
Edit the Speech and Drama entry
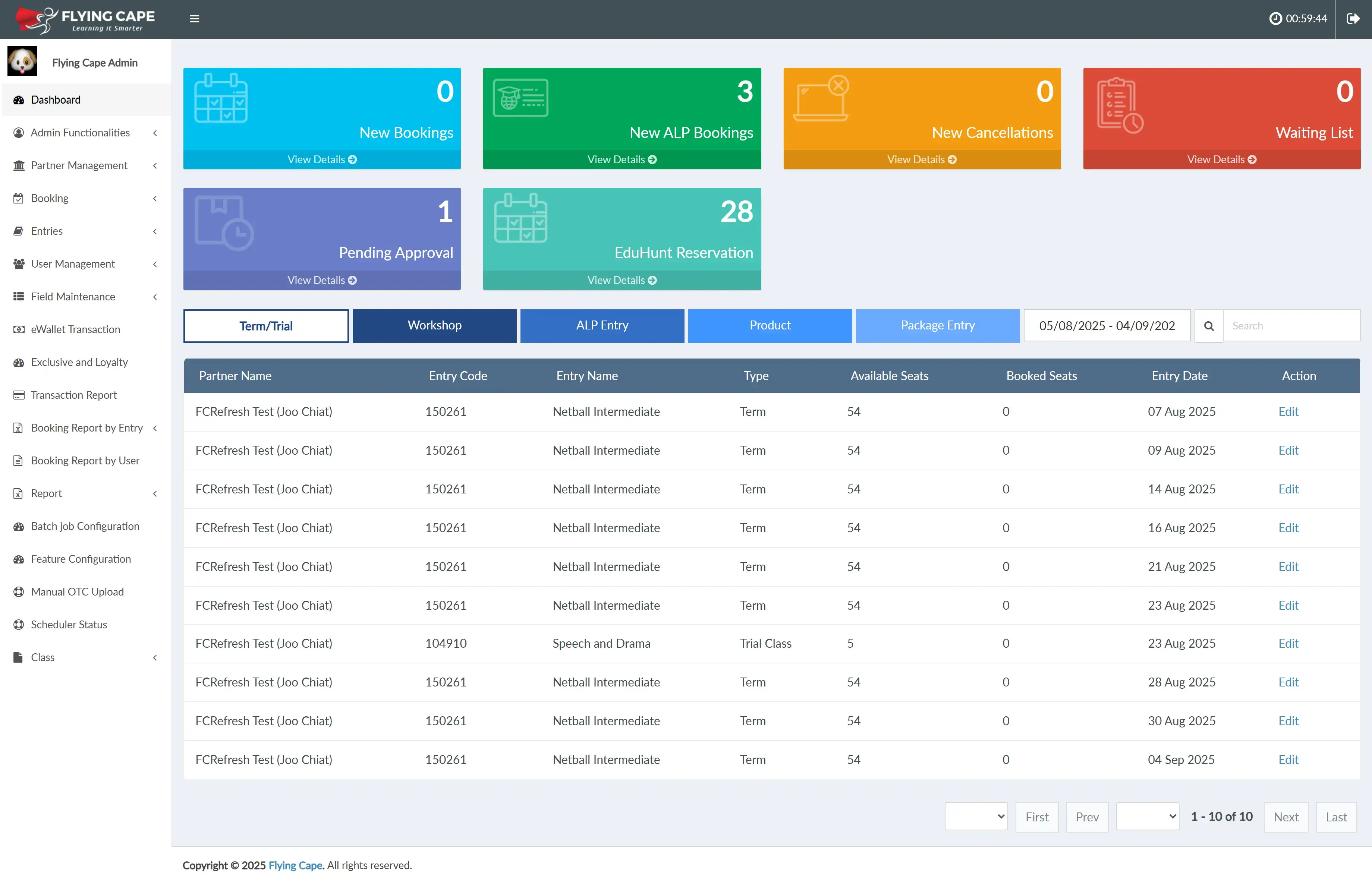coord(1288,643)
